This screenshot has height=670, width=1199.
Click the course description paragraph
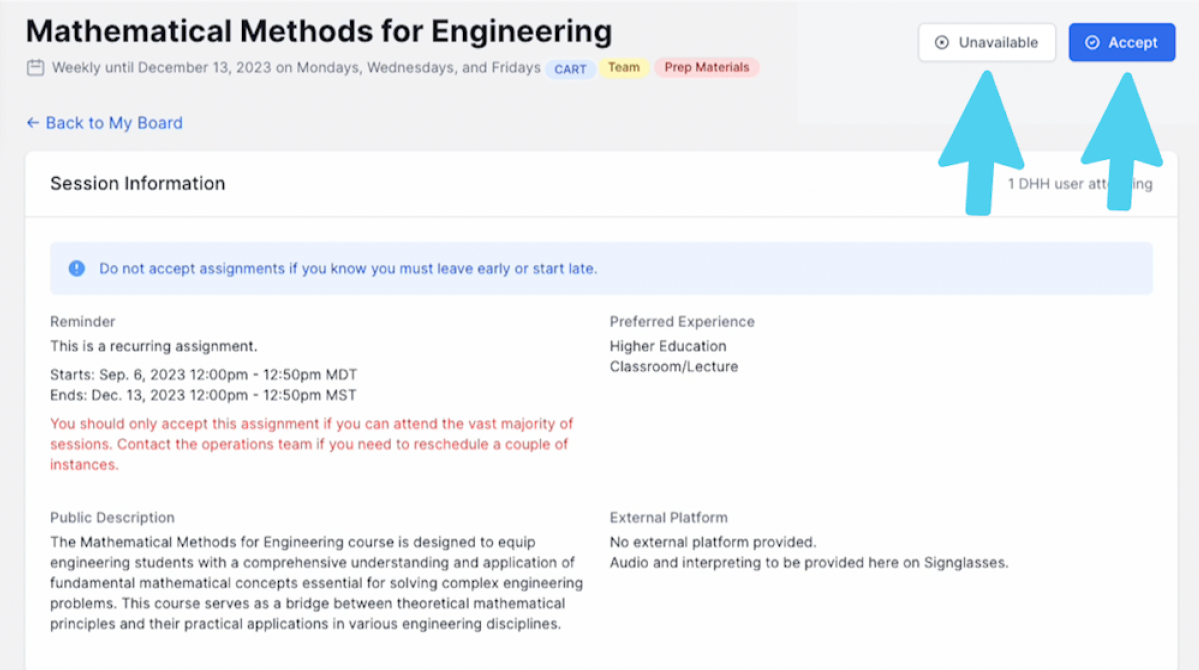[x=317, y=583]
